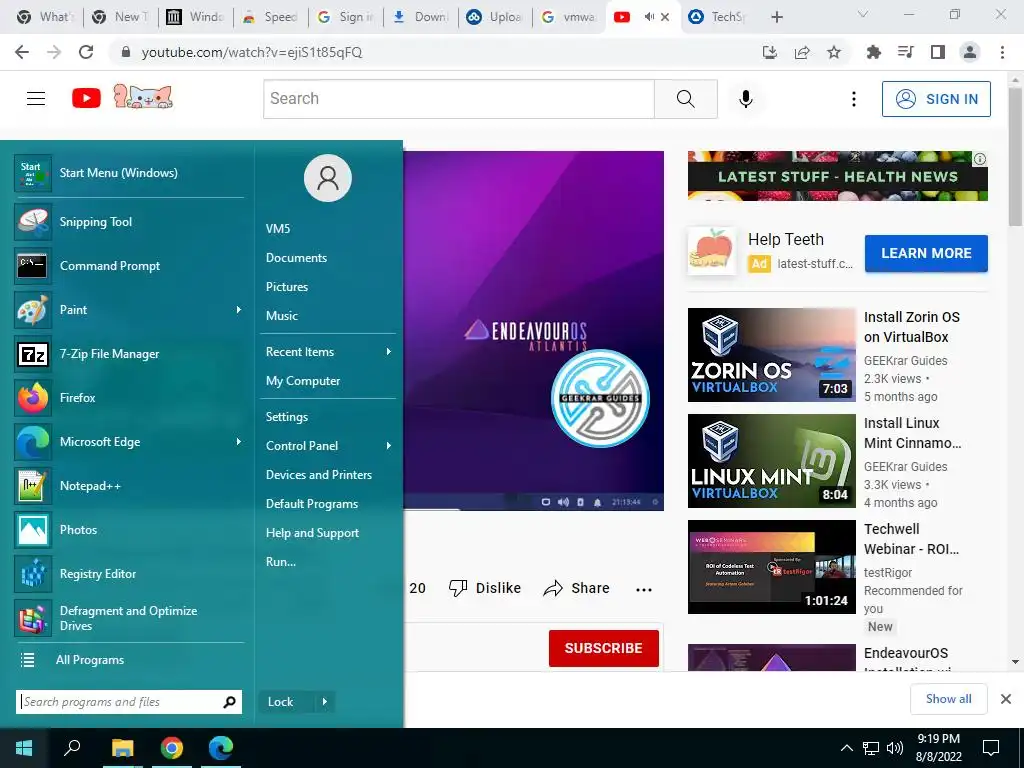Click the volume icon in system tray

click(x=895, y=748)
